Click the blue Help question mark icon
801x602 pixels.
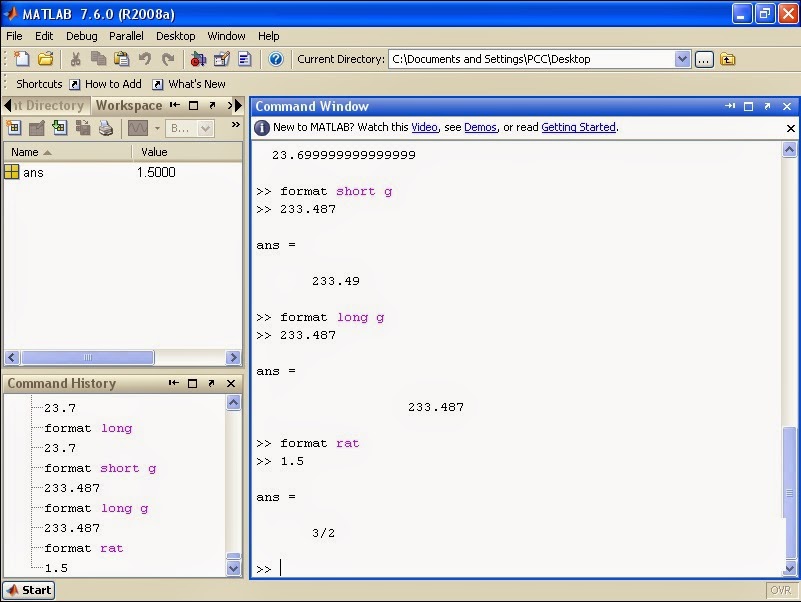[x=276, y=59]
